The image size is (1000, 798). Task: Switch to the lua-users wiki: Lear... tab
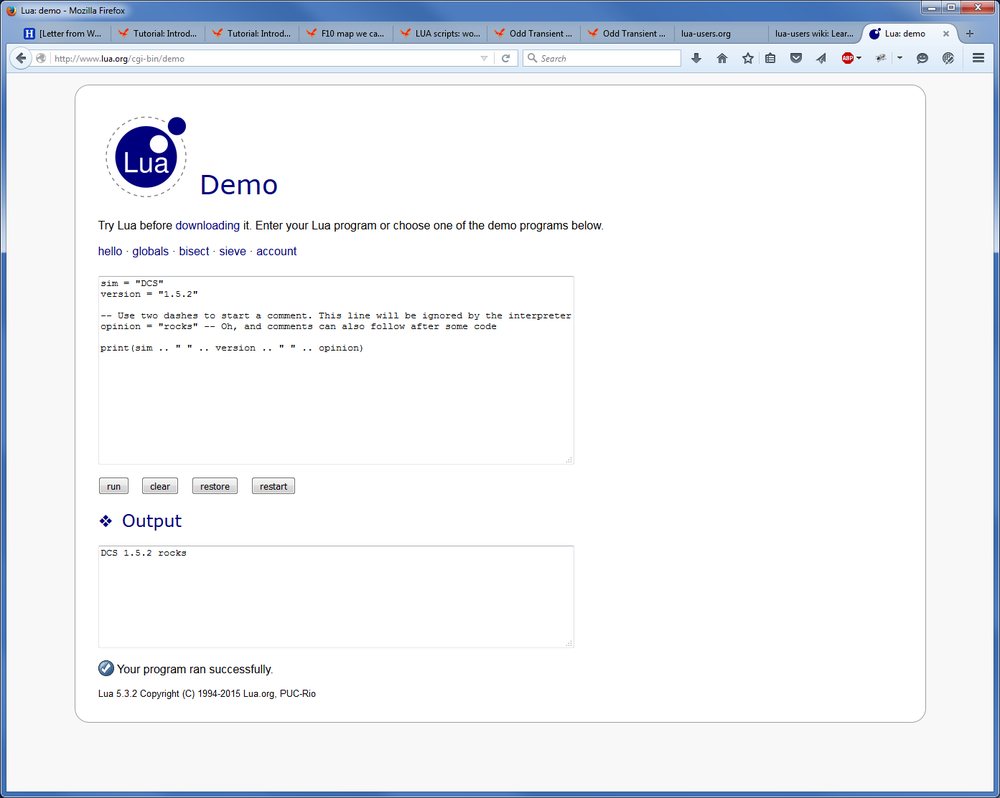(x=814, y=33)
